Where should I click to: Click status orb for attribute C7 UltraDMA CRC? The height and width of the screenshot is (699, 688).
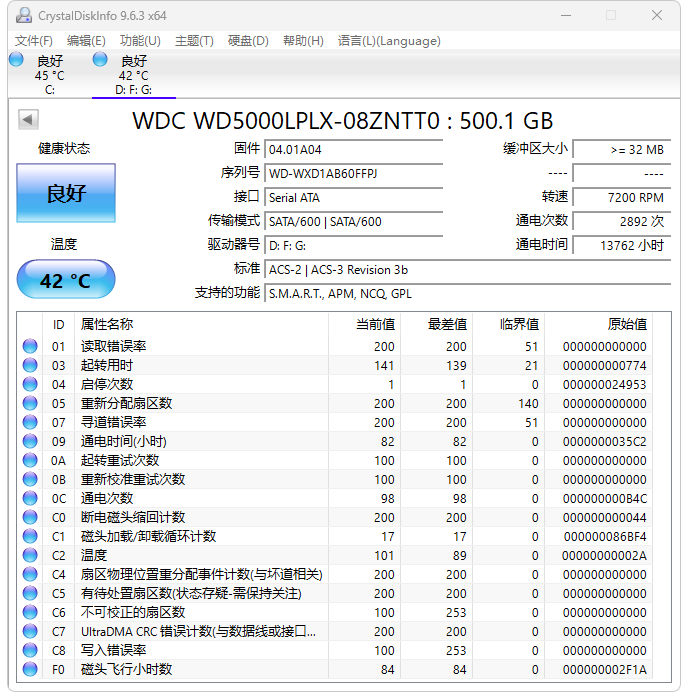pos(30,632)
